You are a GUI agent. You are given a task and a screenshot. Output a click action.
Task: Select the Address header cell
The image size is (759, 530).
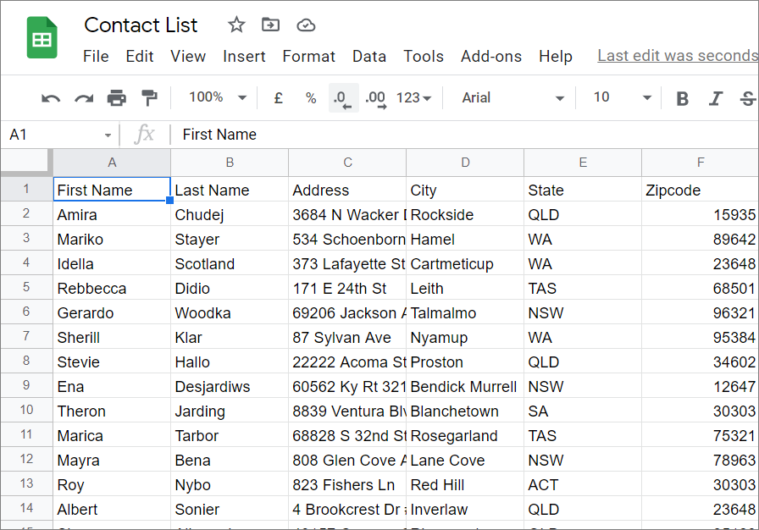tap(347, 190)
